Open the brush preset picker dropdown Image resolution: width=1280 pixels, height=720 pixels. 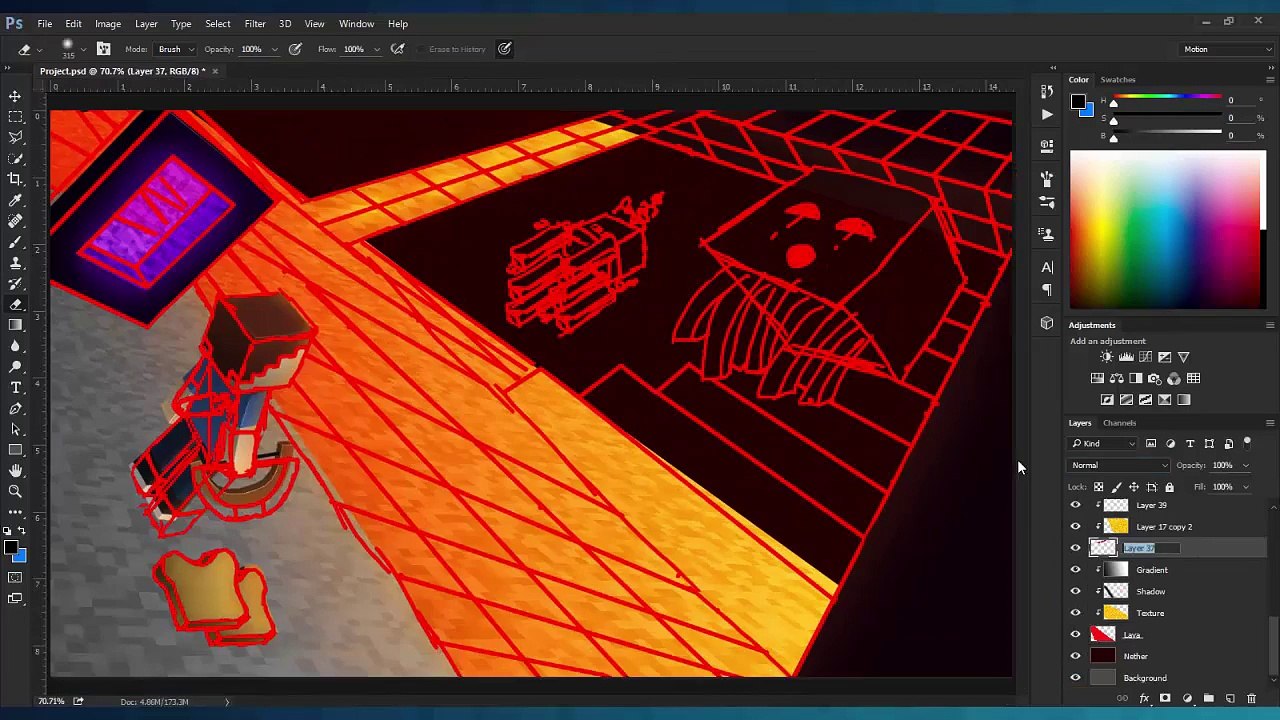[x=84, y=49]
